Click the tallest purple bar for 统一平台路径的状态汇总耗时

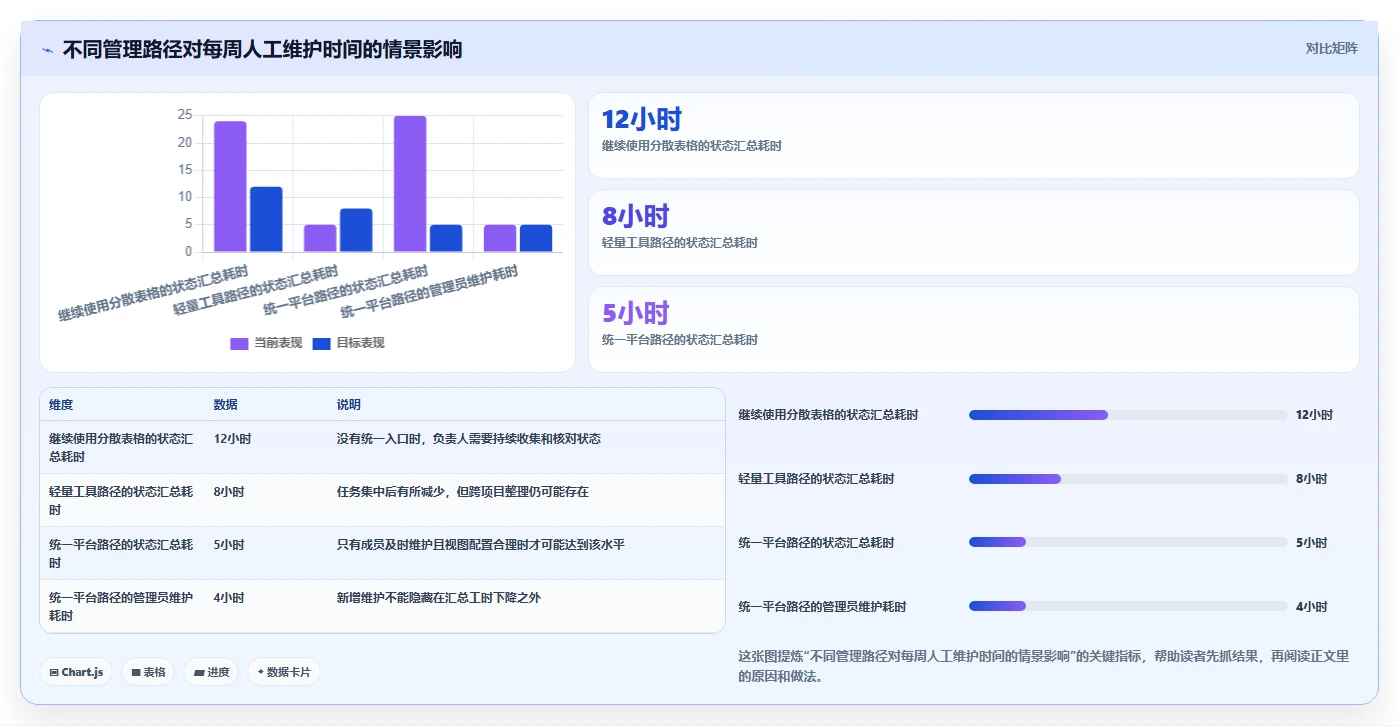[x=410, y=184]
